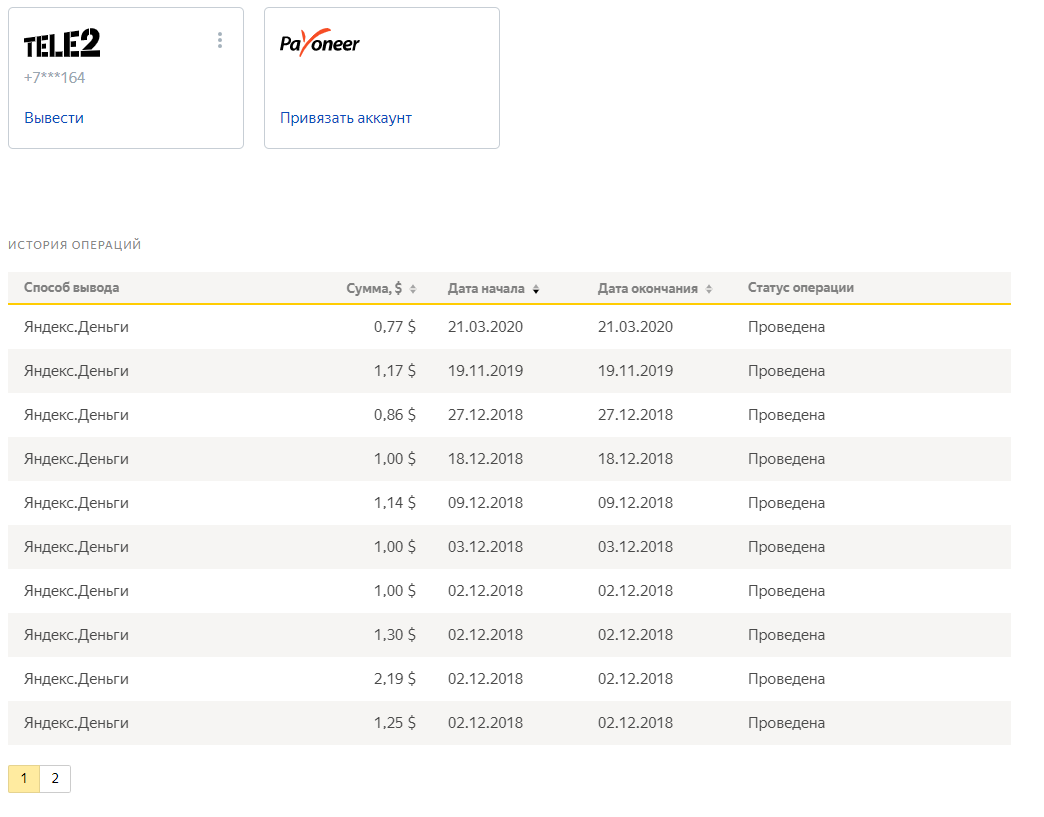The width and height of the screenshot is (1044, 817).
Task: Select the 1,17 $ row dated 19.11.2019
Action: 509,371
